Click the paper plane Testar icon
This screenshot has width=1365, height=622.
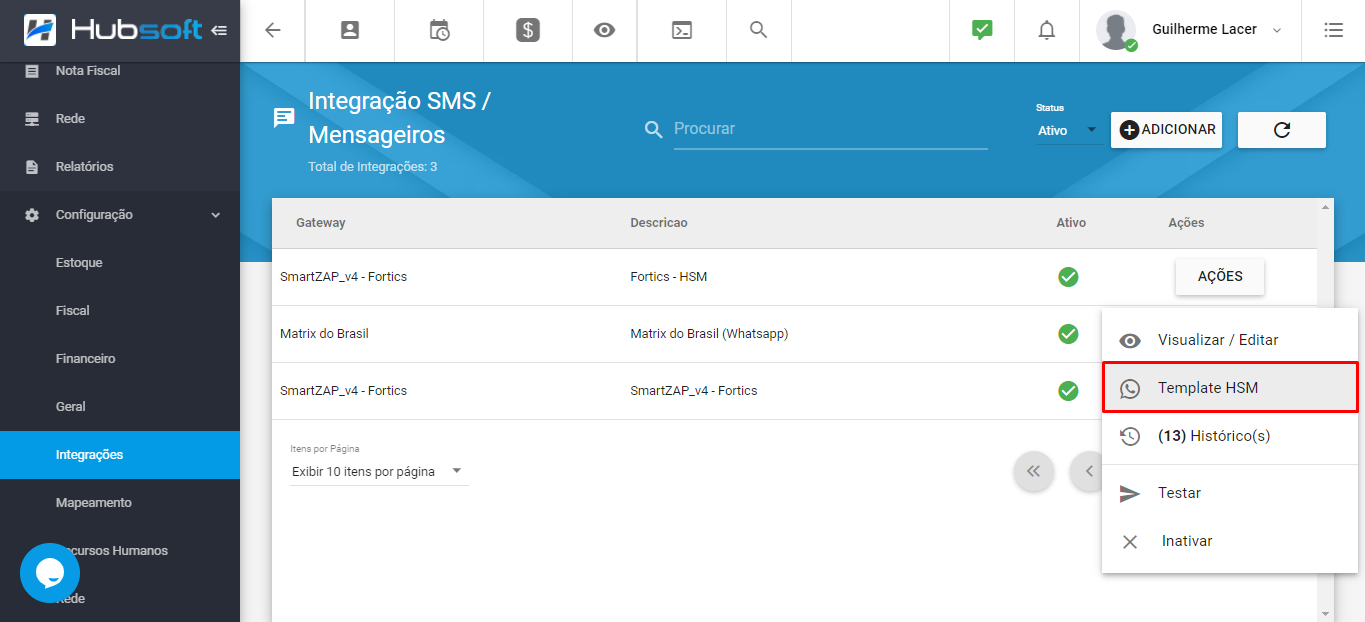[x=1130, y=493]
